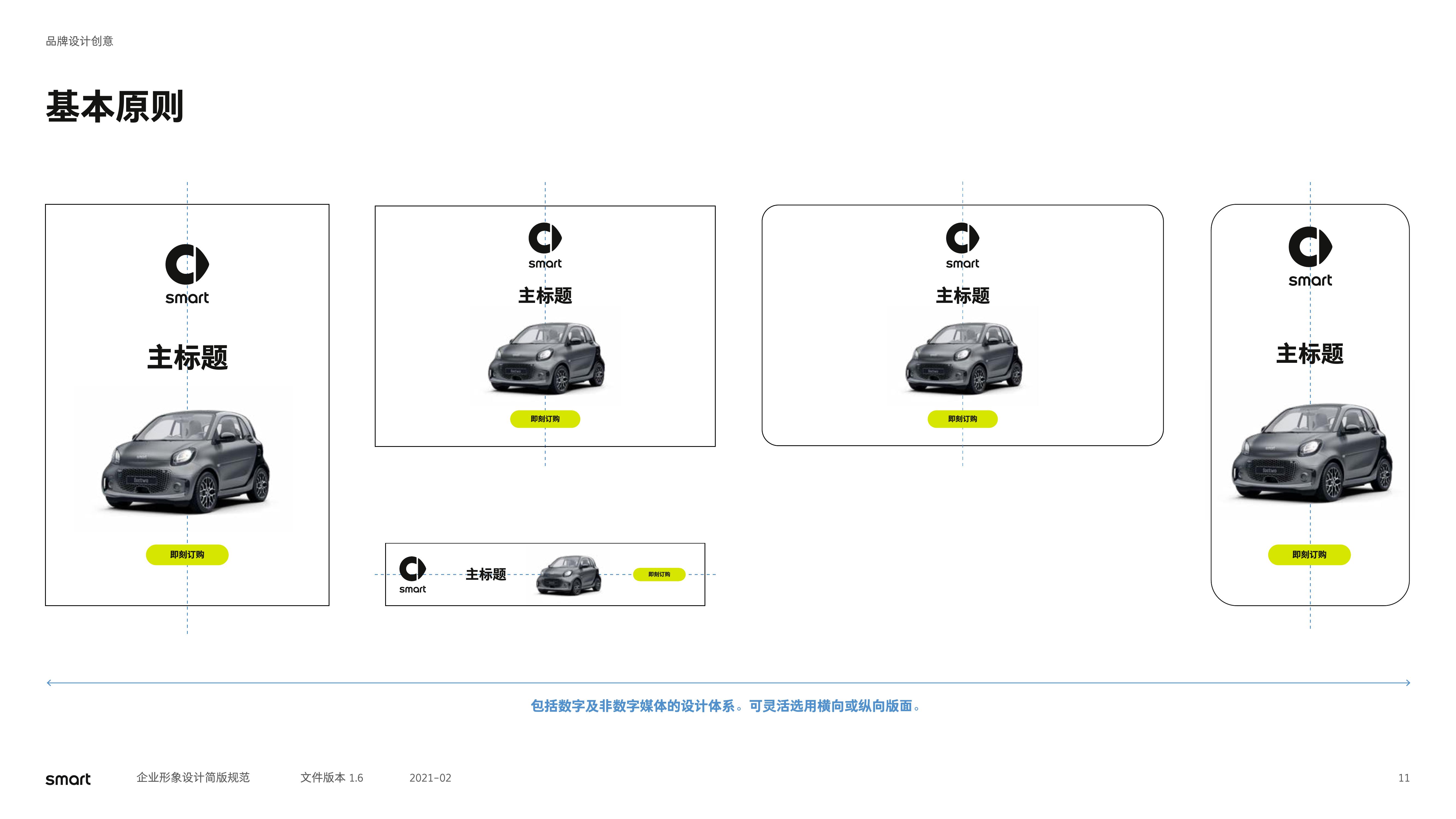Select the car image in the tall rectangular poster

[185, 462]
